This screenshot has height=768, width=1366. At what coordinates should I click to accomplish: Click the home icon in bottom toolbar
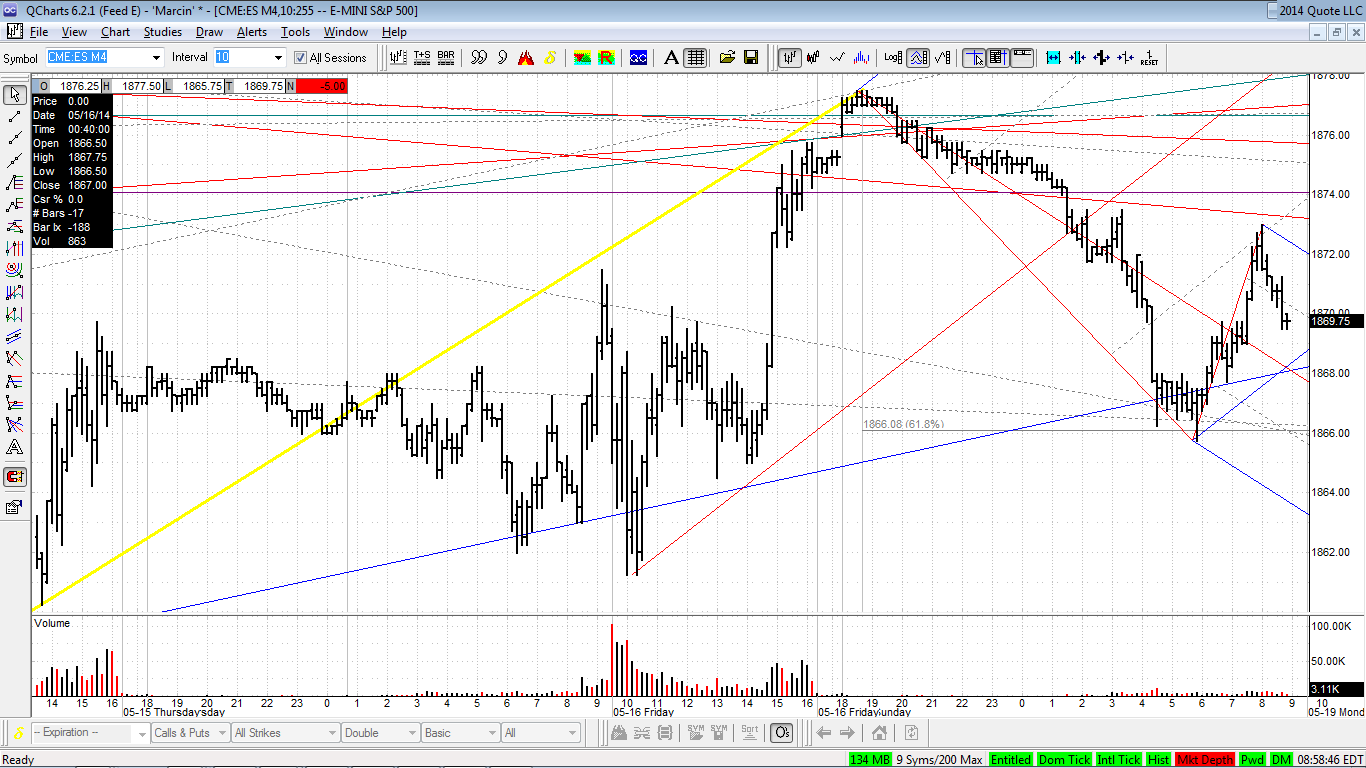879,733
